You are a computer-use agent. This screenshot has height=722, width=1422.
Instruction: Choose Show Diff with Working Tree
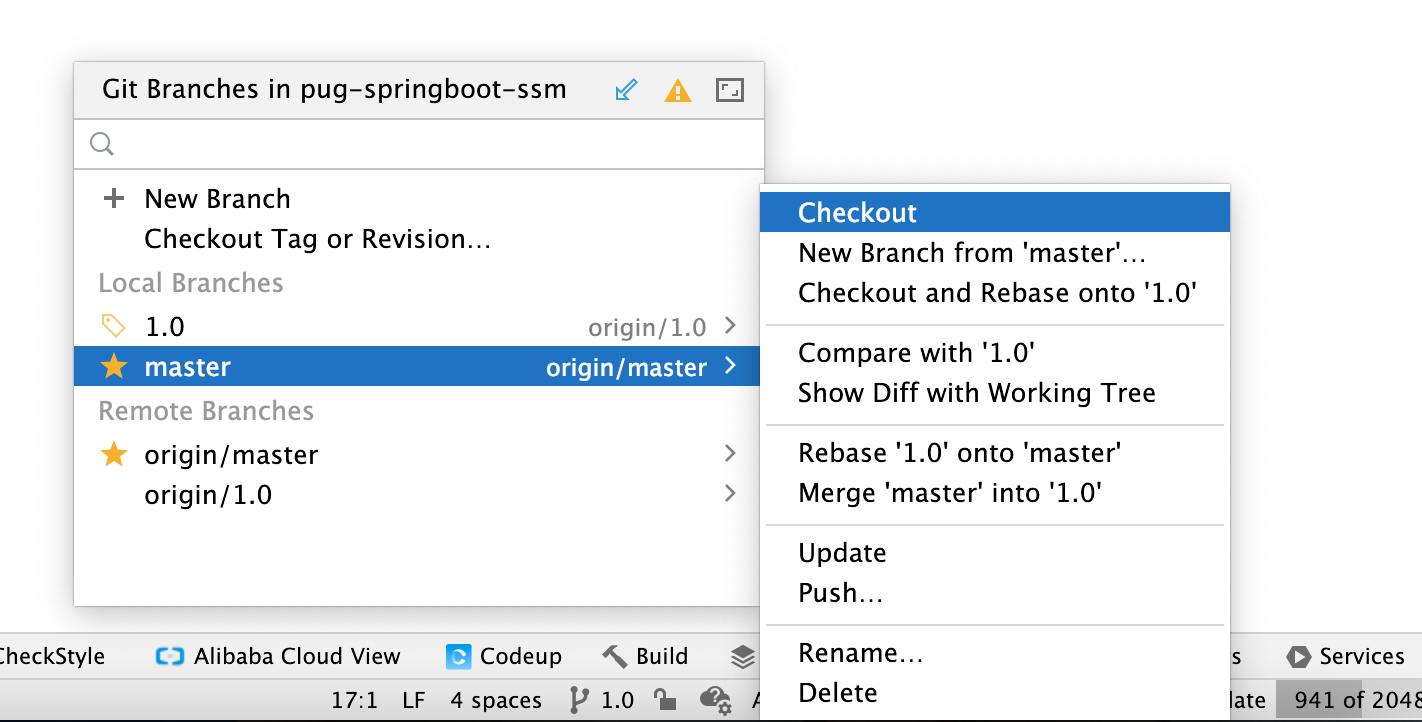click(995, 392)
